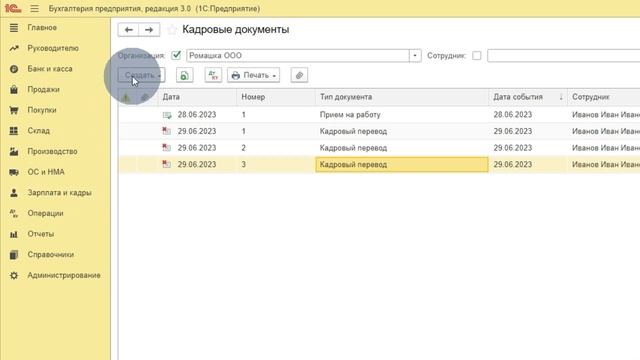Click the Сотрудник input field
The image size is (640, 360).
point(563,56)
